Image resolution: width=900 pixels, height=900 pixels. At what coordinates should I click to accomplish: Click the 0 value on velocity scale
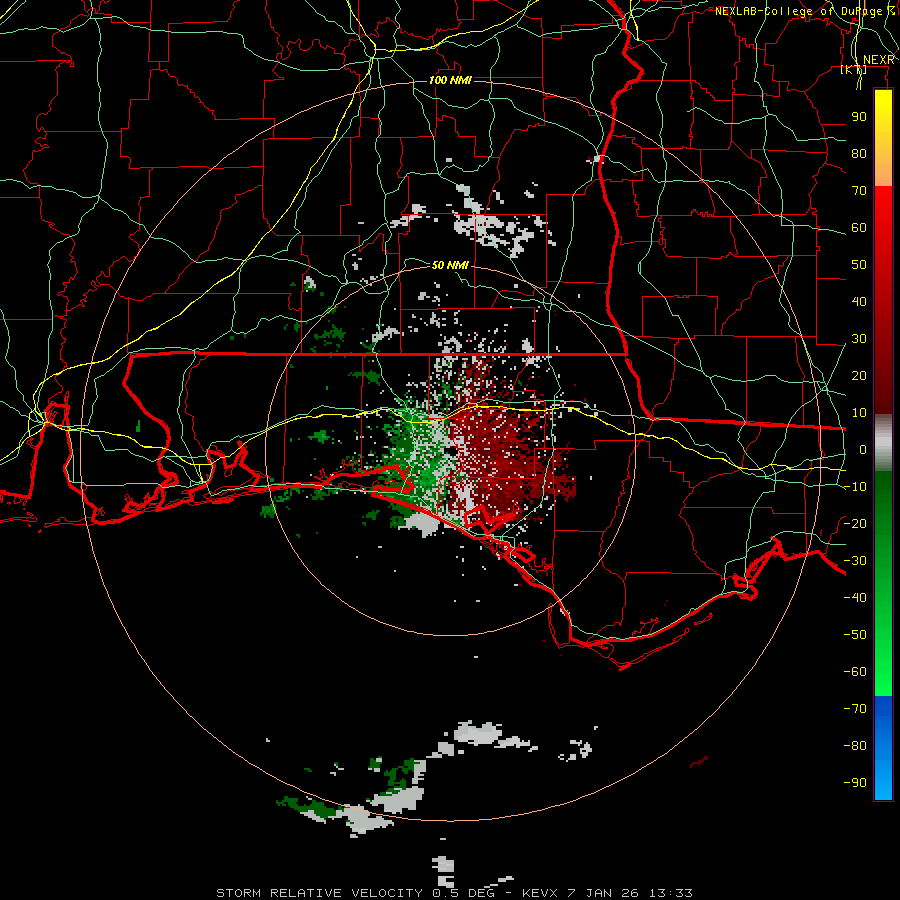863,449
